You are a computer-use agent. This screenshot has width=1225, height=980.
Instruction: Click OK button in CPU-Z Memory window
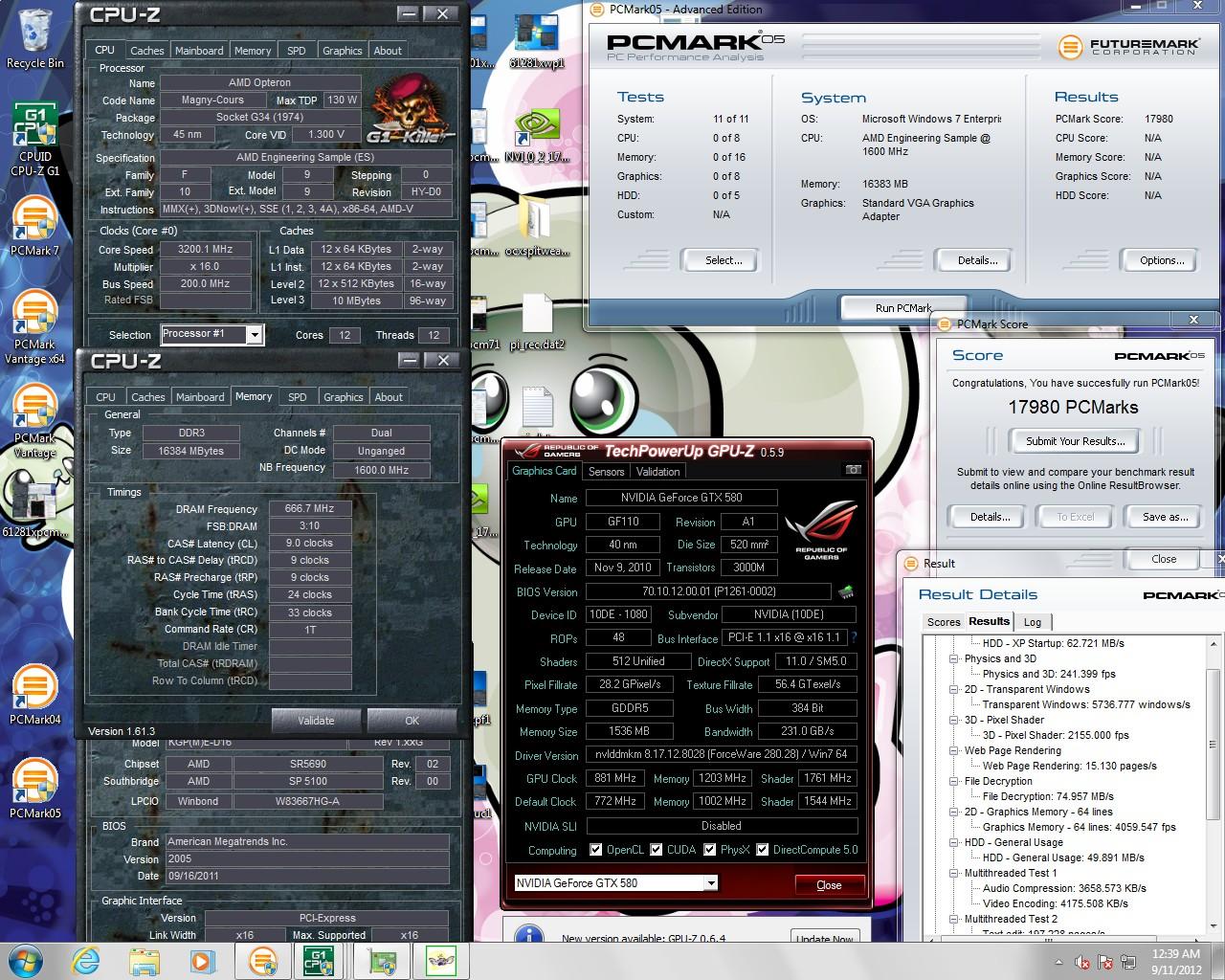pos(412,721)
